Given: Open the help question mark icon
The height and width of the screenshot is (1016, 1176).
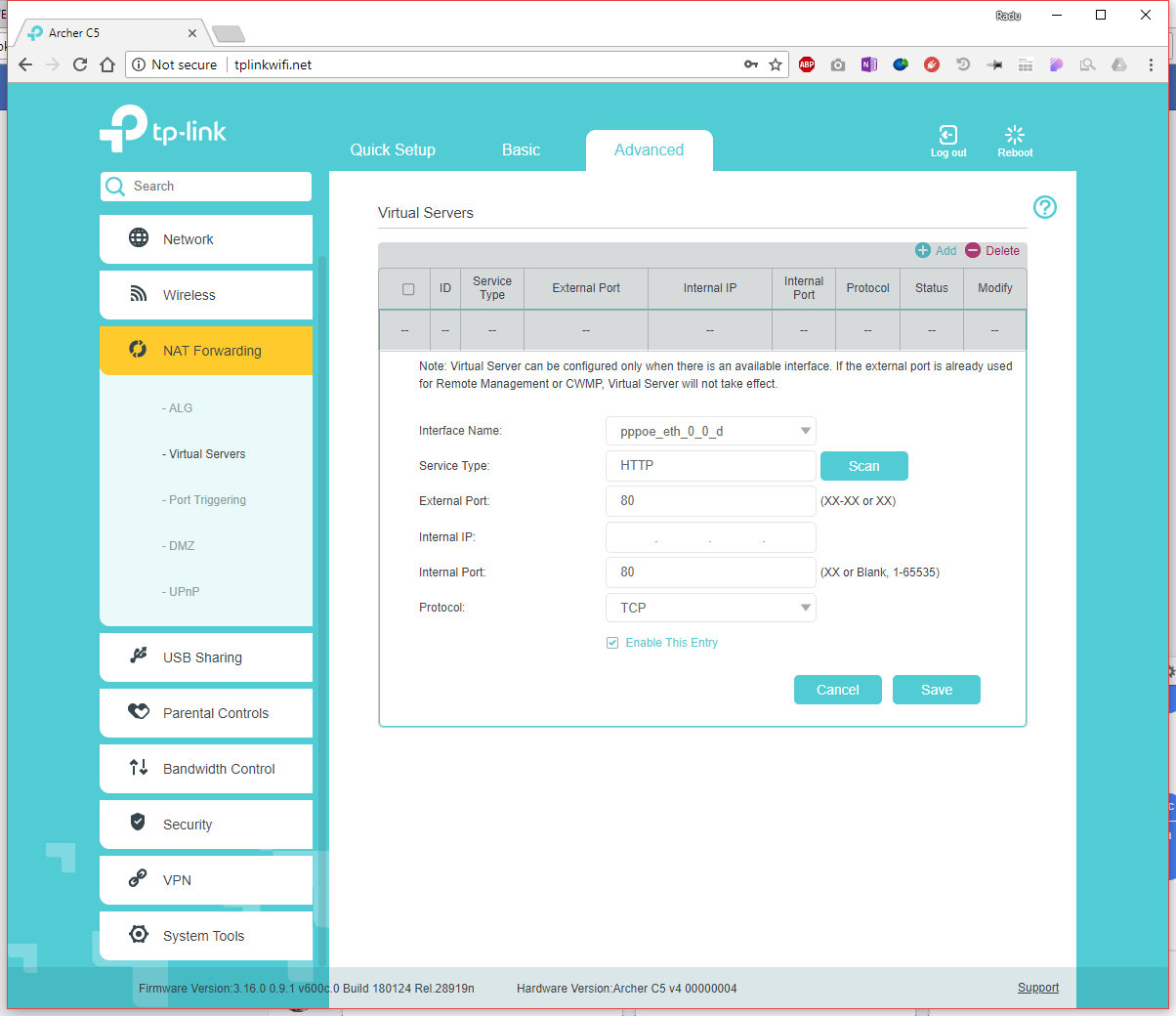Looking at the screenshot, I should [x=1044, y=207].
